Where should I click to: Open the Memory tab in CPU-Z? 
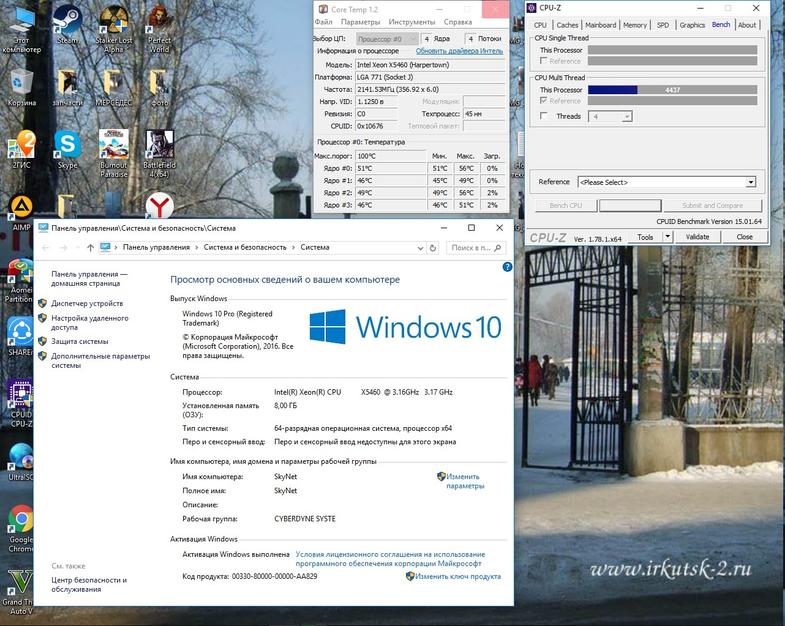click(x=635, y=25)
